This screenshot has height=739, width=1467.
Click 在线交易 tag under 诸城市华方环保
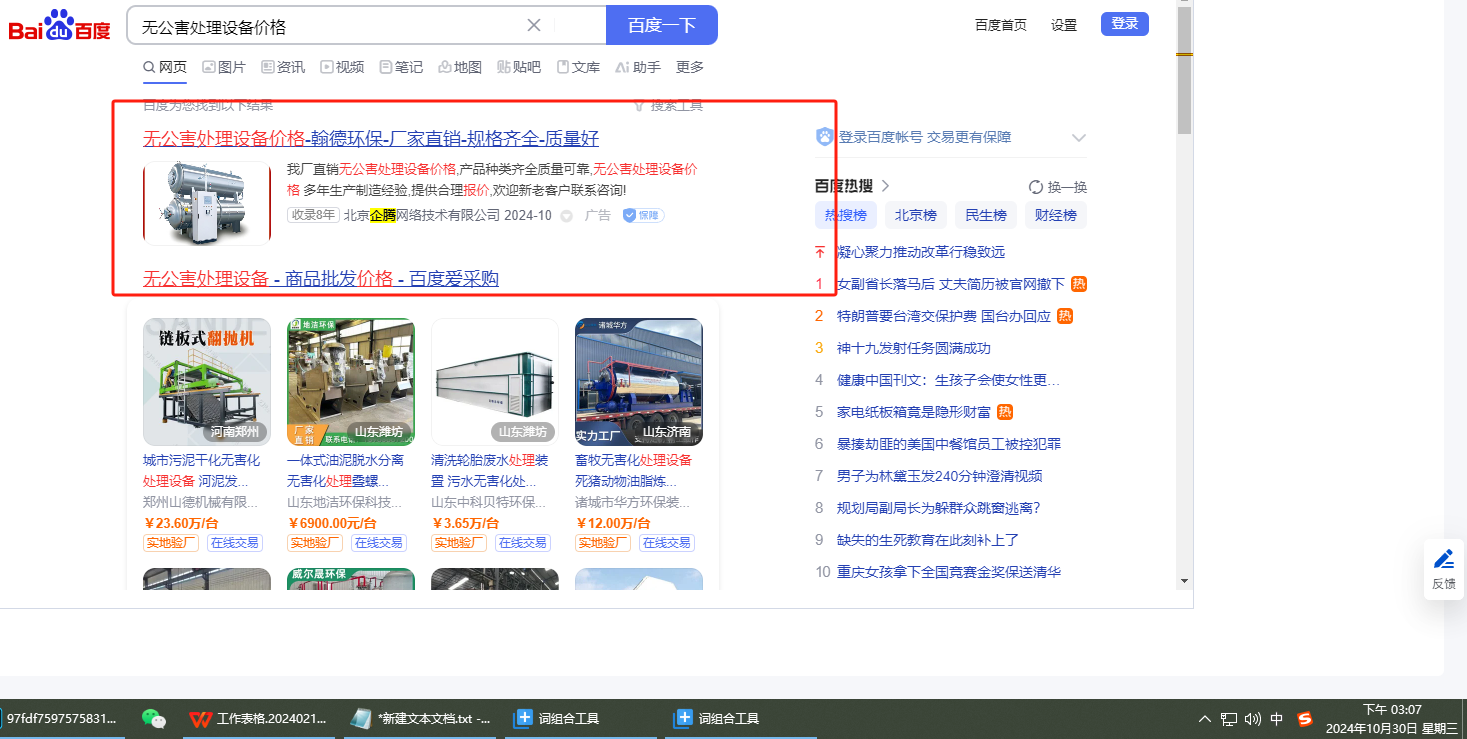click(667, 543)
